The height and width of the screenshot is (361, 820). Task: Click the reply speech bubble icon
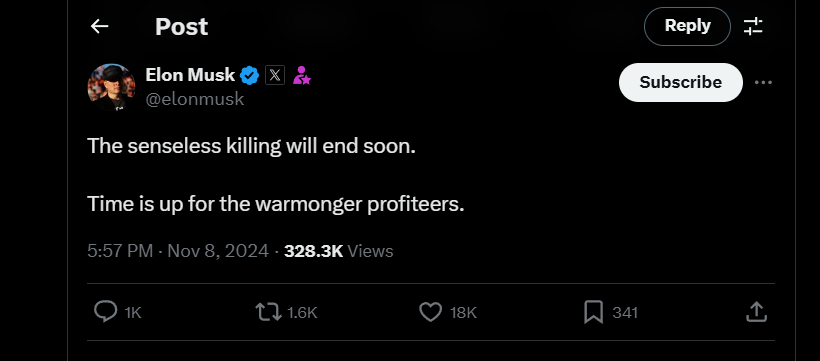(105, 312)
